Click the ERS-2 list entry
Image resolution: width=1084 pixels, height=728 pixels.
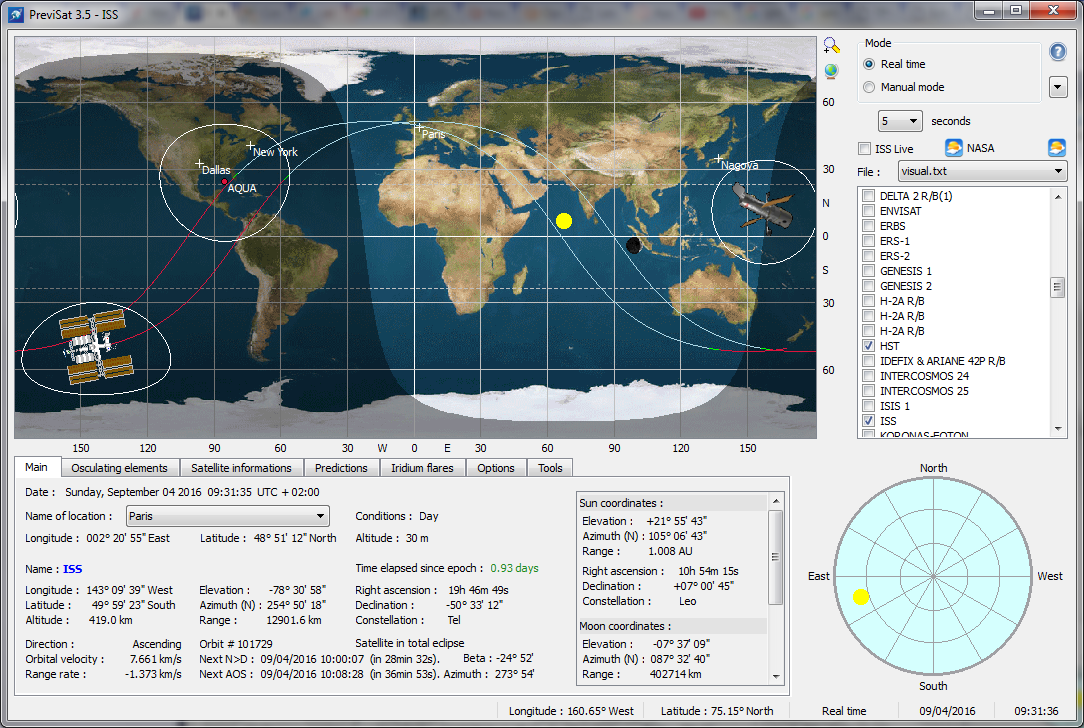pos(895,256)
